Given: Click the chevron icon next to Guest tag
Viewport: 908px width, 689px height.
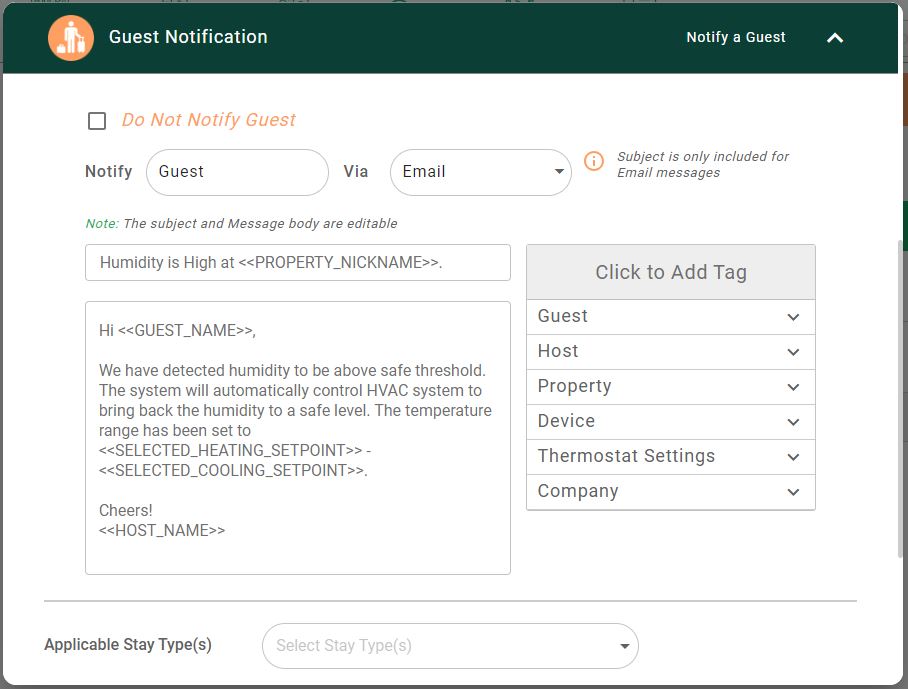Looking at the screenshot, I should [793, 317].
